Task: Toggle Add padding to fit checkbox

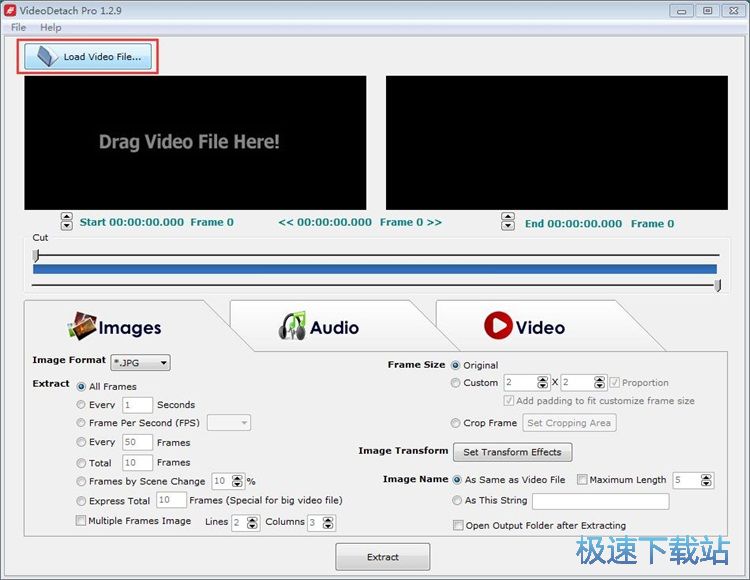Action: 508,400
